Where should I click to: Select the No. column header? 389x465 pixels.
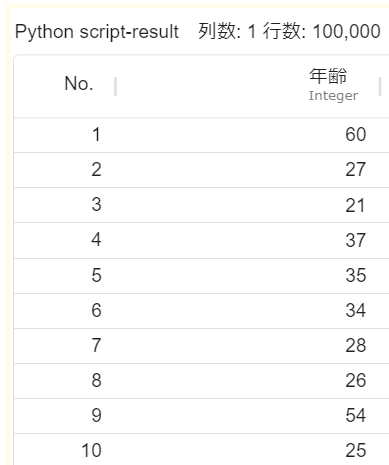pyautogui.click(x=79, y=83)
